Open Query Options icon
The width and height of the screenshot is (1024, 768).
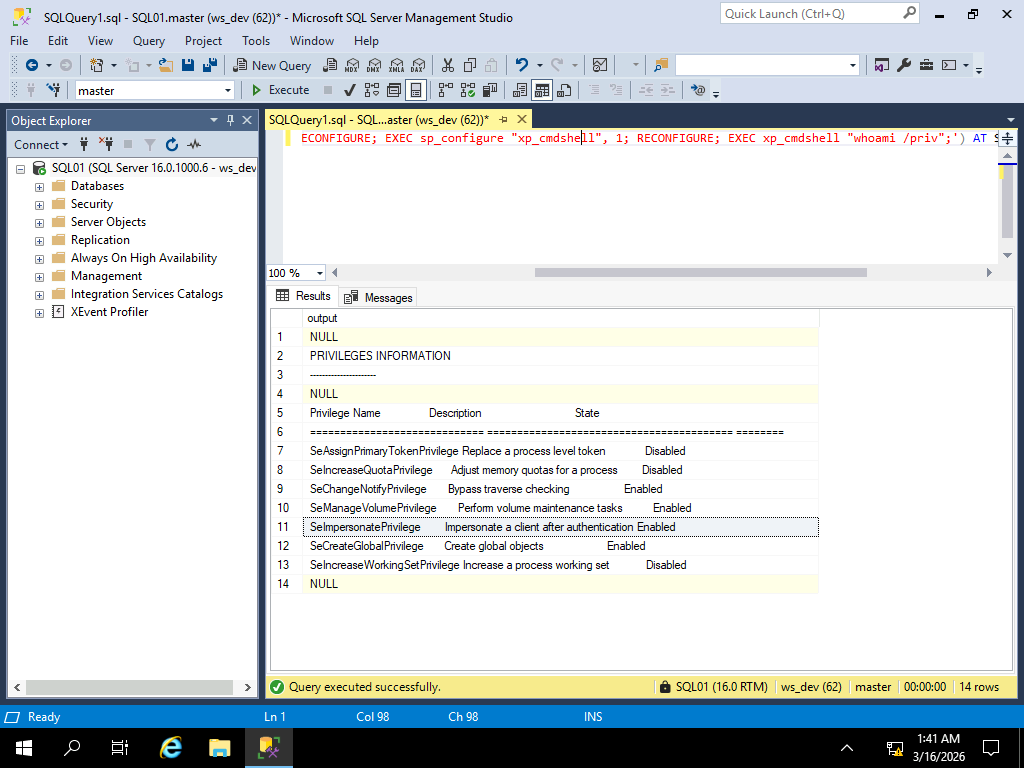(x=394, y=90)
